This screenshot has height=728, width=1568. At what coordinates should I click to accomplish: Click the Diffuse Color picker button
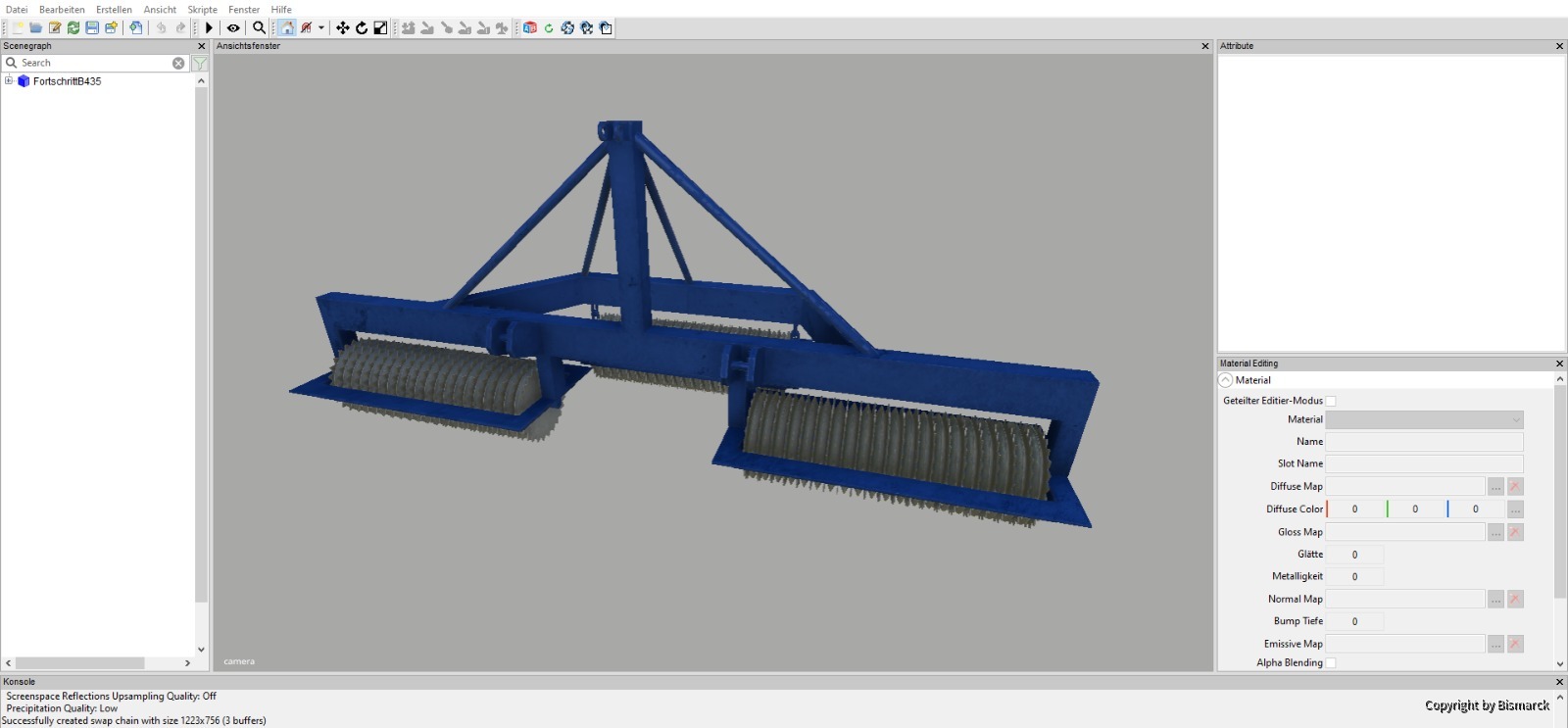click(x=1515, y=510)
